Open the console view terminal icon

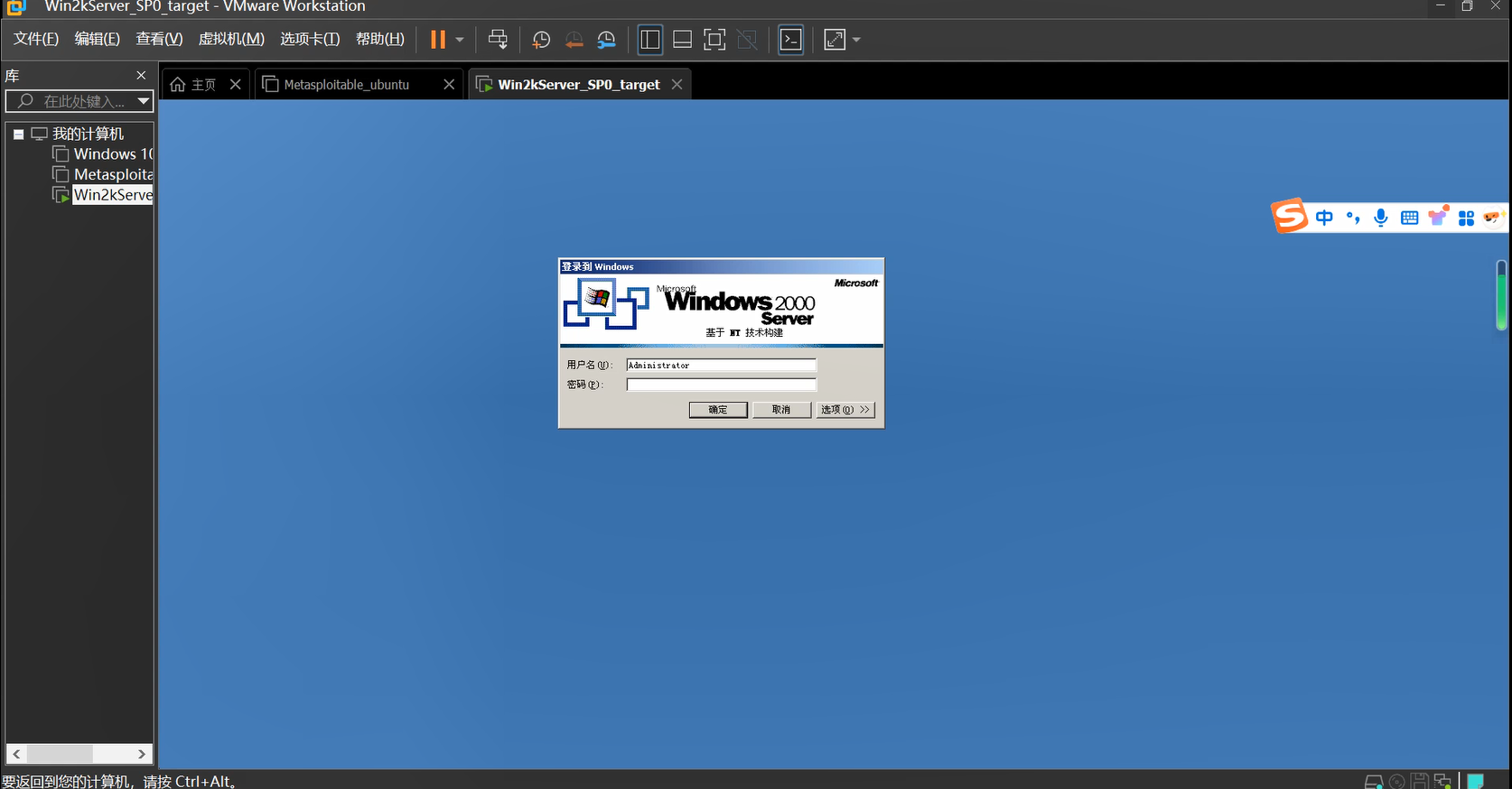coord(791,40)
